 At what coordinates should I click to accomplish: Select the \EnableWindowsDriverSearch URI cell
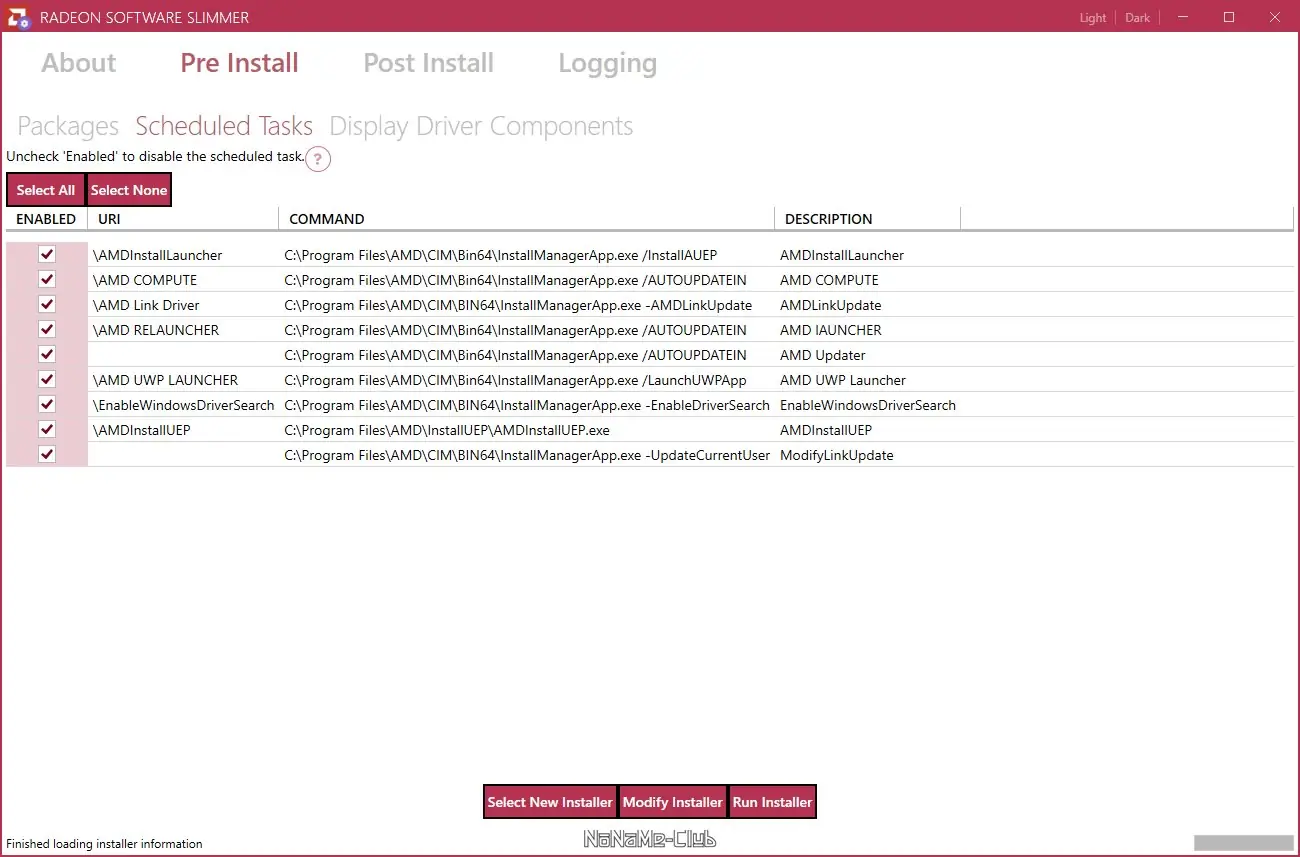pos(183,405)
